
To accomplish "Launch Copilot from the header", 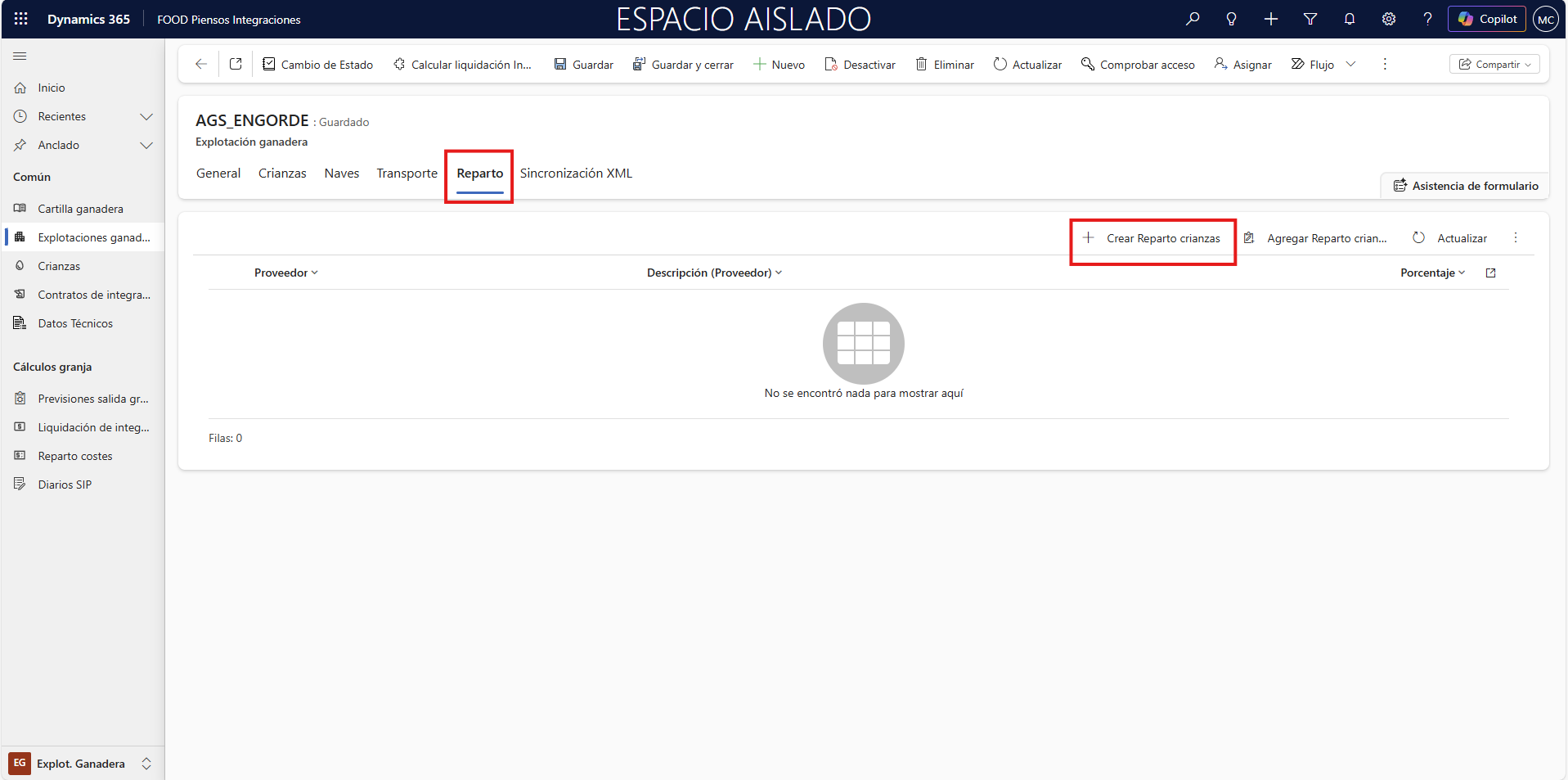I will point(1487,19).
